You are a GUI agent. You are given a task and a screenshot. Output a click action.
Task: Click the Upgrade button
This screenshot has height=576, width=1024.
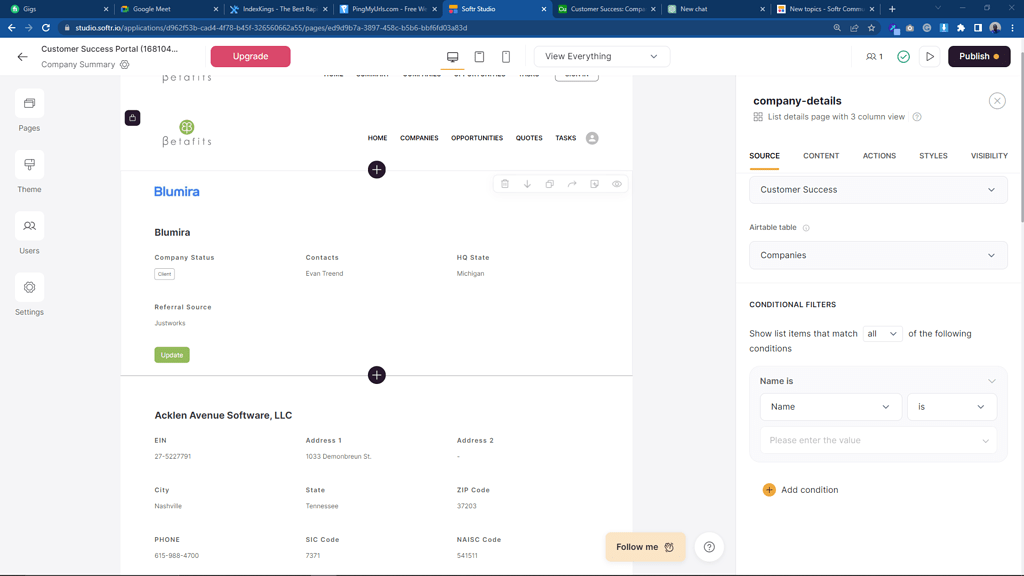(x=250, y=57)
